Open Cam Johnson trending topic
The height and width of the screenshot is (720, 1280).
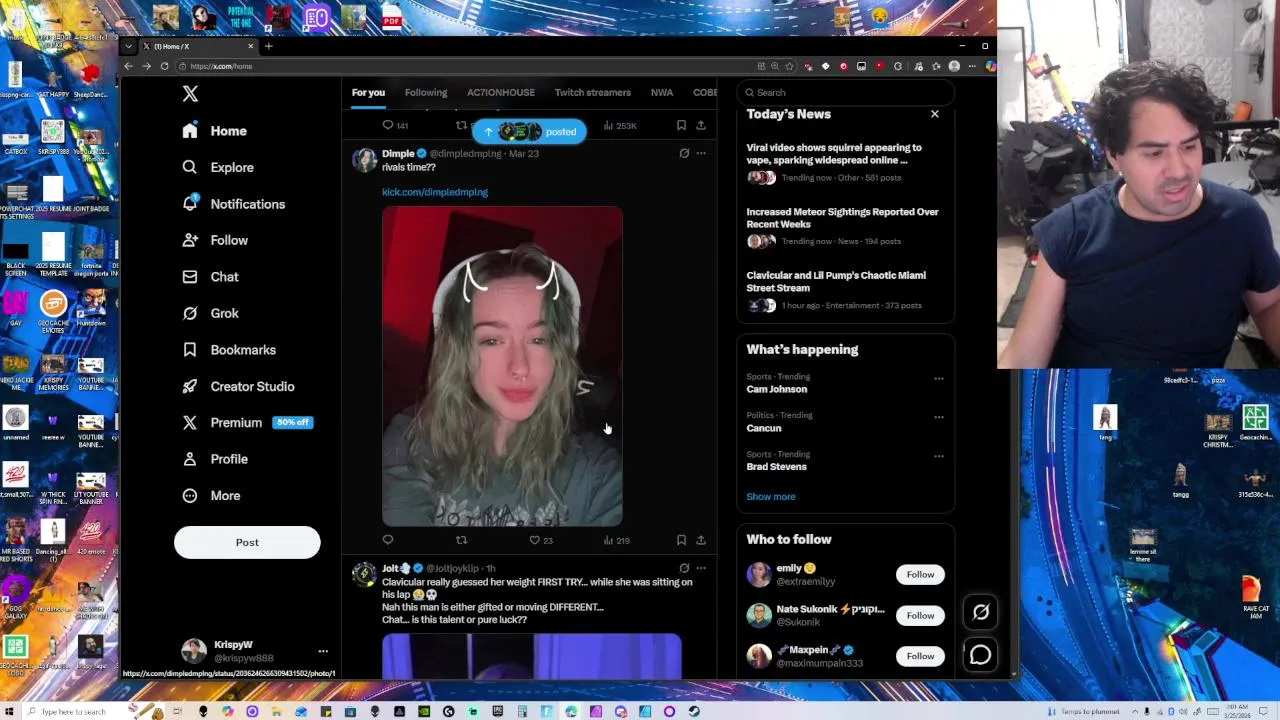[x=777, y=389]
